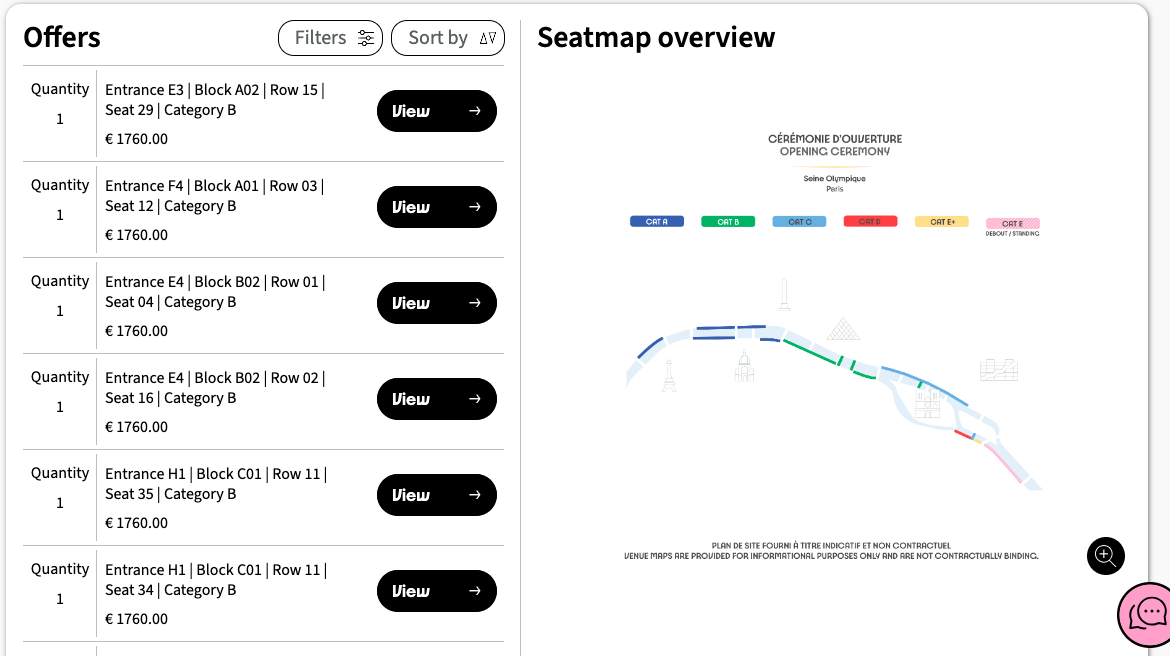Select the CAT E+ yellow legend swatch

(941, 222)
